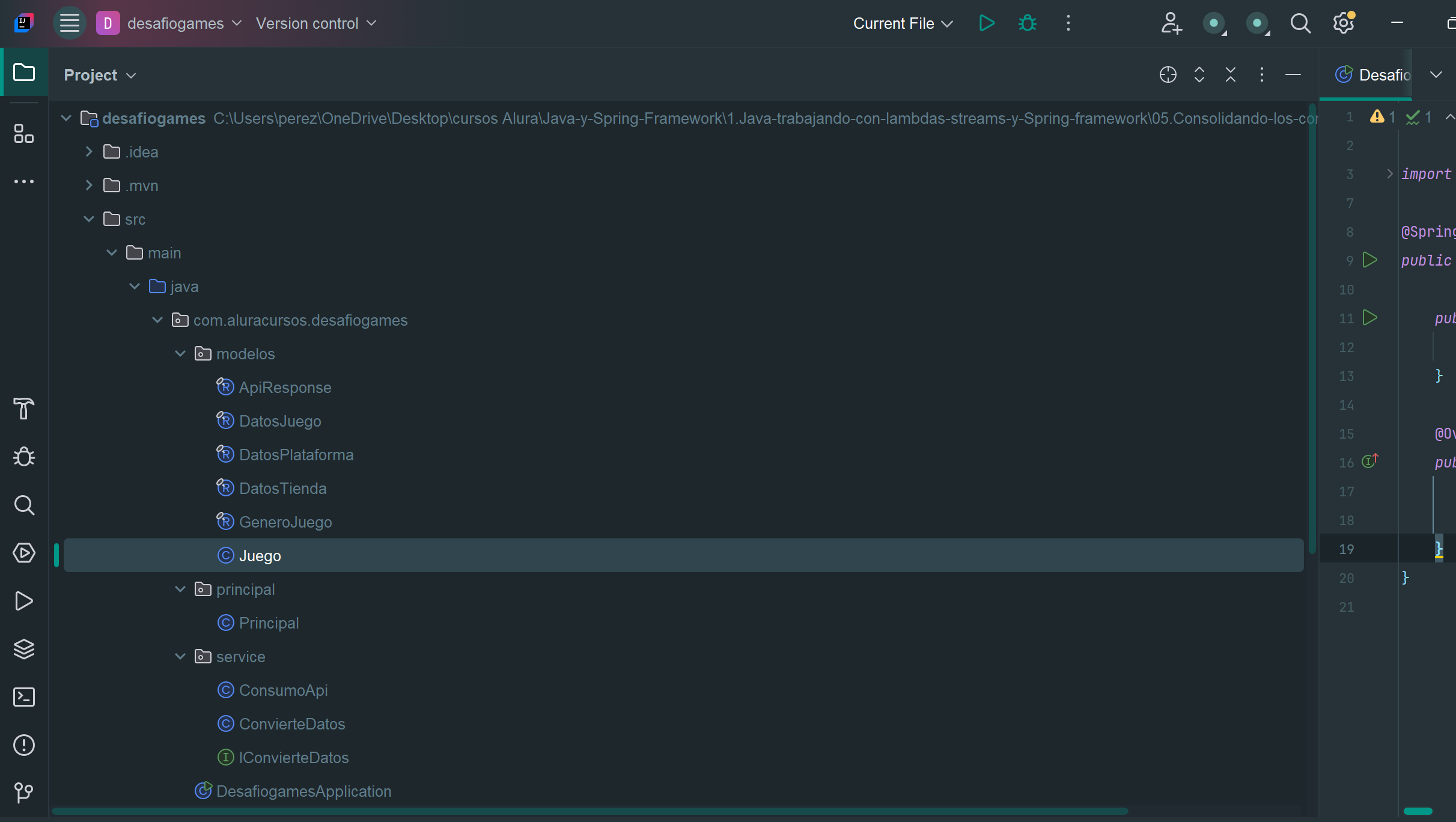This screenshot has width=1456, height=822.
Task: Open the Git tool window
Action: tap(24, 793)
